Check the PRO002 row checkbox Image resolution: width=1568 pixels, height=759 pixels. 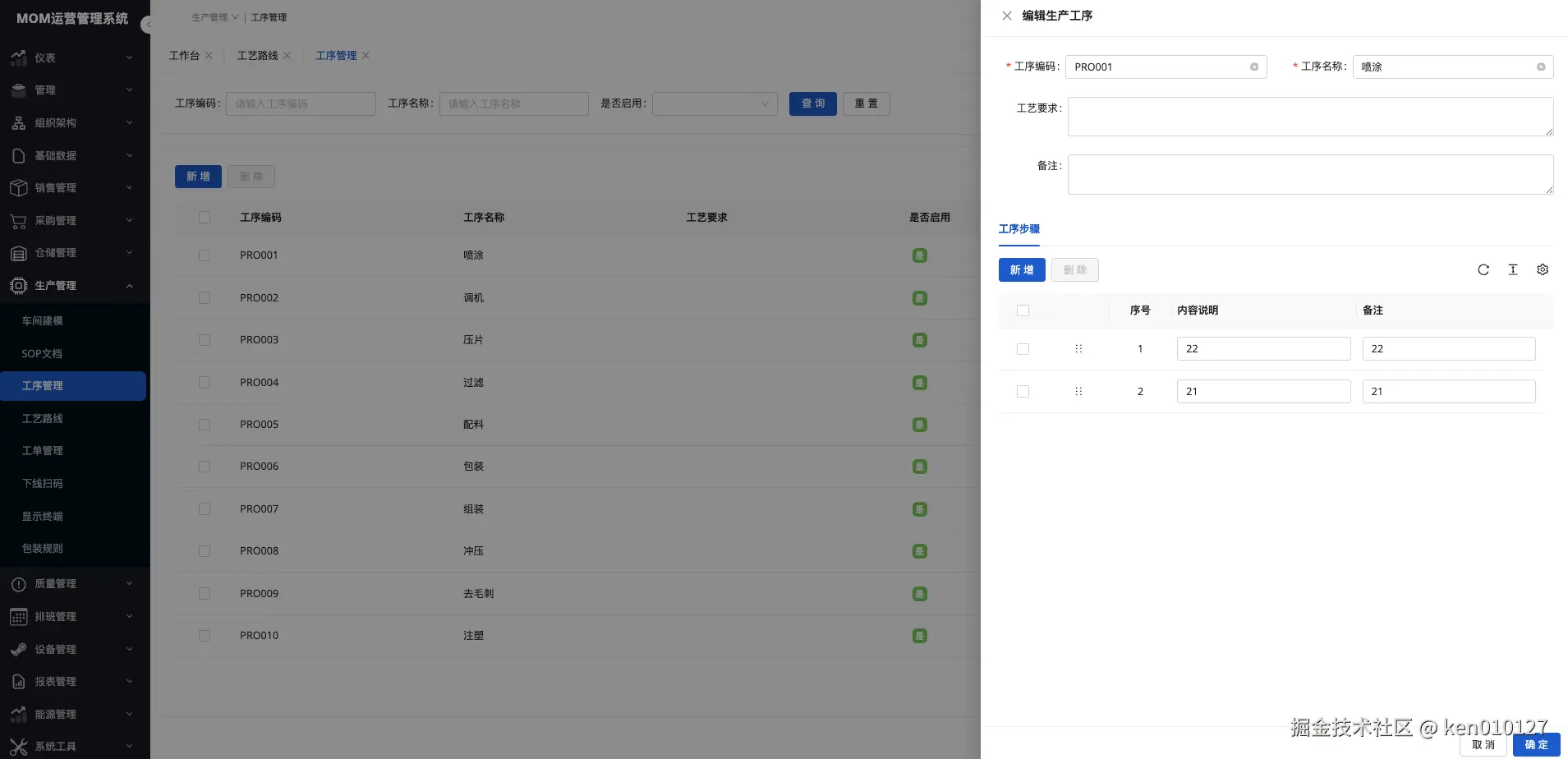coord(205,298)
